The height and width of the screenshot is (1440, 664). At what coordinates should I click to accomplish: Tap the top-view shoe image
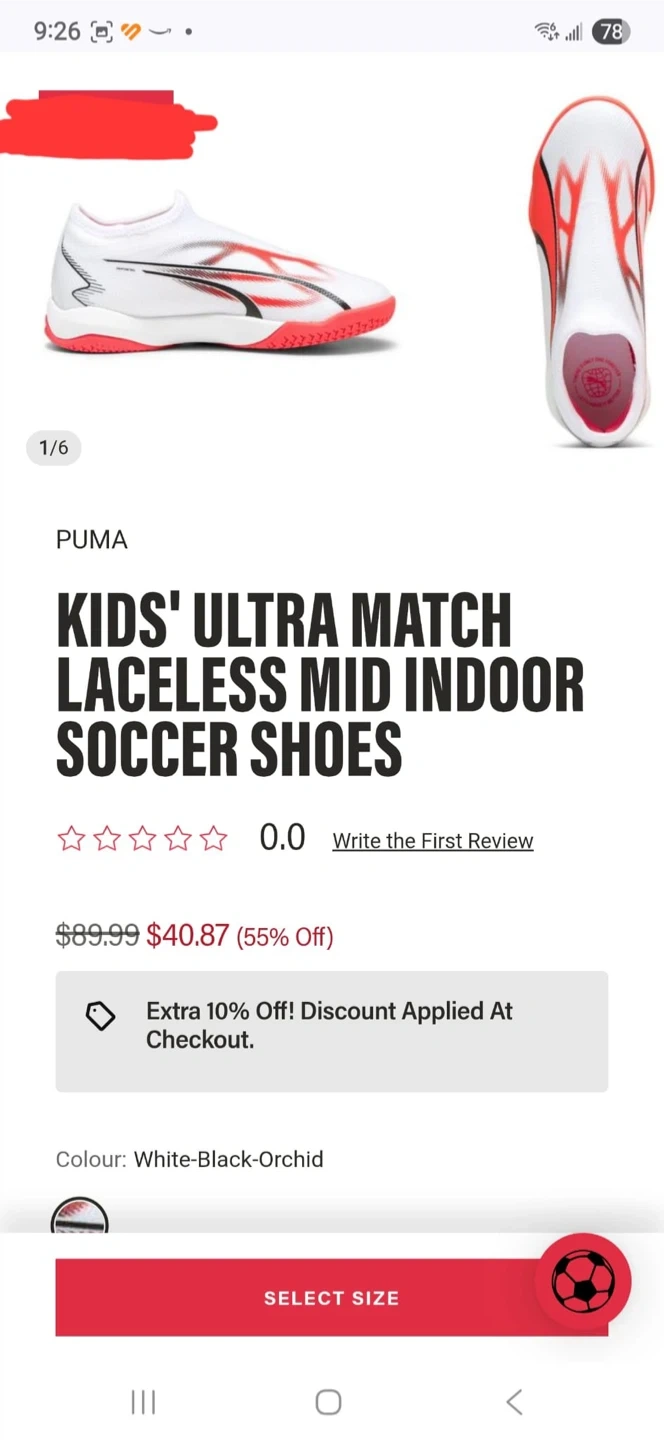click(x=592, y=270)
